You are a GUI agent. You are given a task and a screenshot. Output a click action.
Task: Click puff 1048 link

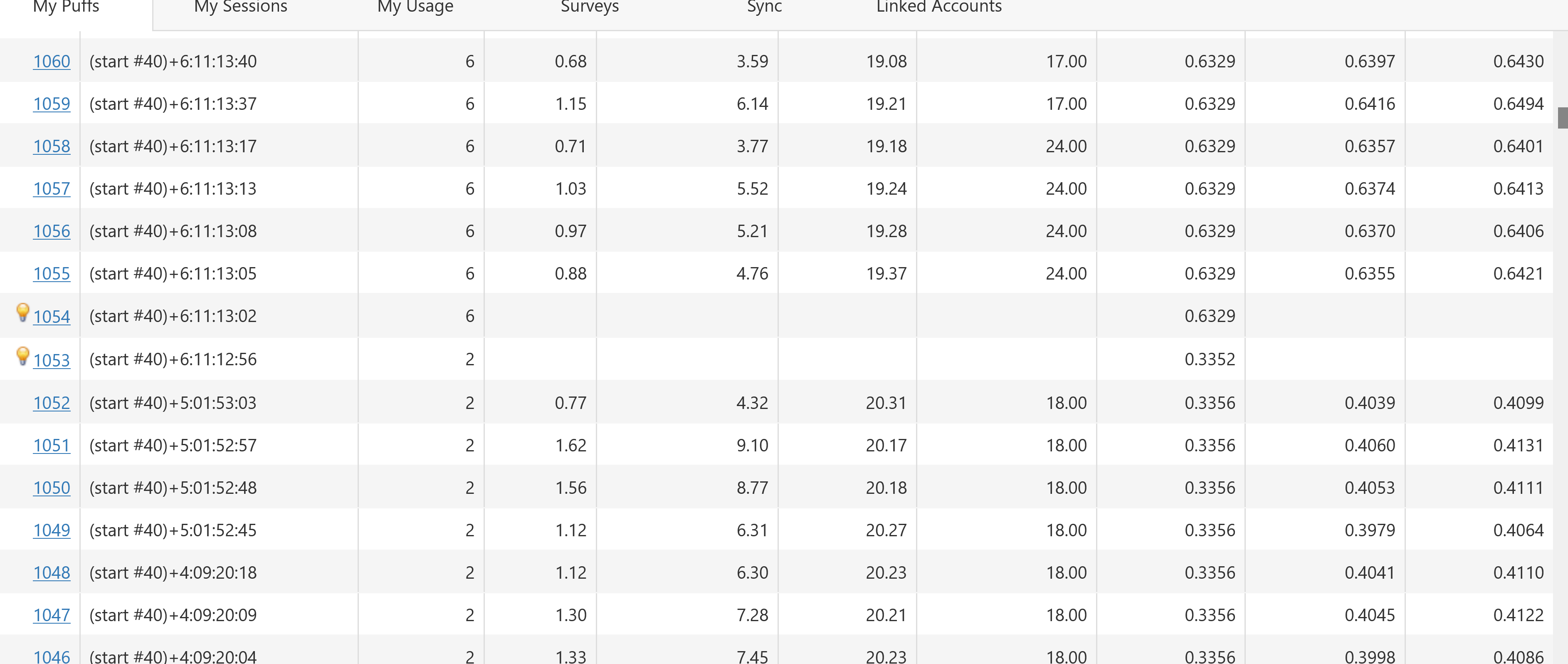[x=52, y=572]
